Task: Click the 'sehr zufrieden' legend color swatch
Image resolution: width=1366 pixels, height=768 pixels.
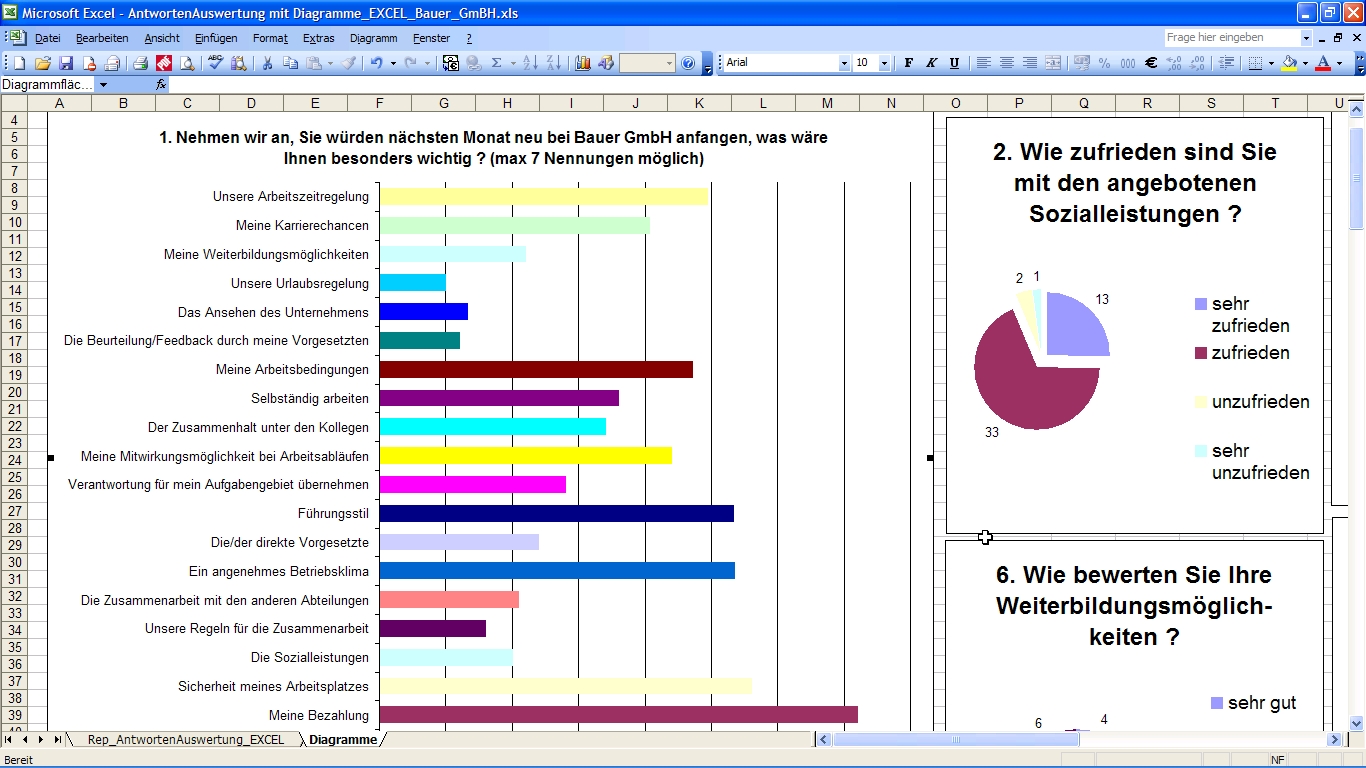Action: tap(1200, 304)
